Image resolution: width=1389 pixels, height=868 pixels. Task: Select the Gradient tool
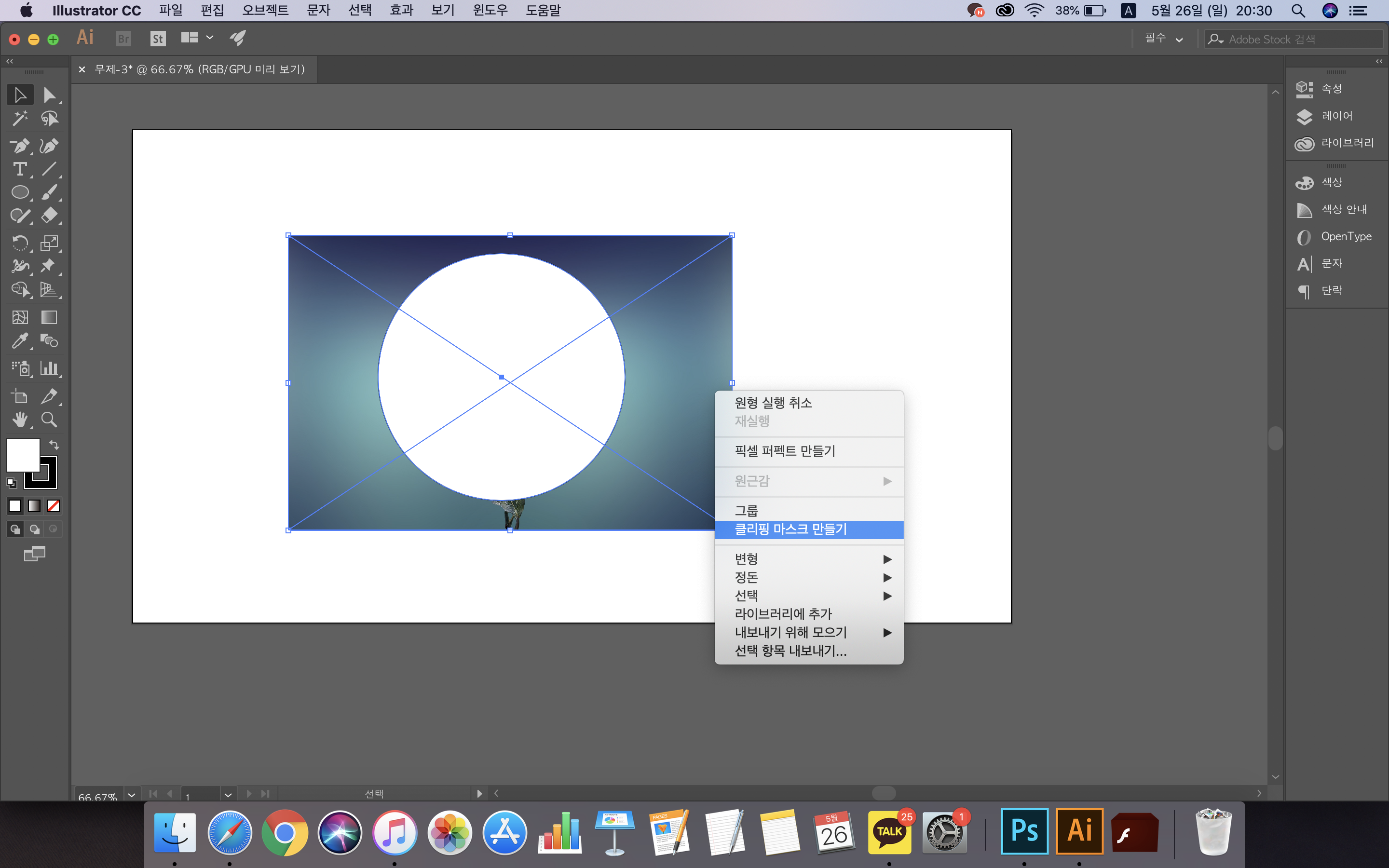click(49, 317)
